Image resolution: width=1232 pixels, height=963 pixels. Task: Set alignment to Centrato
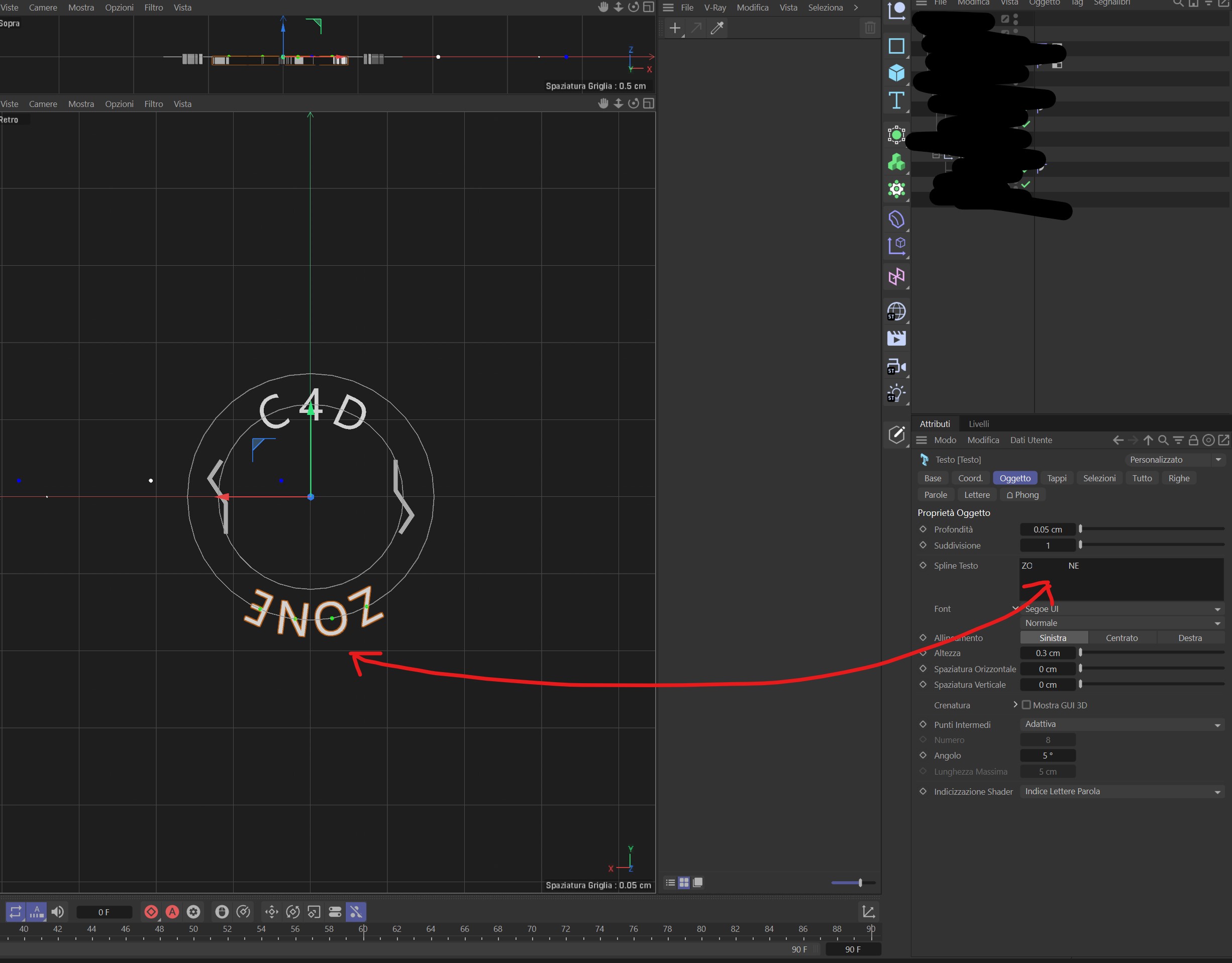pyautogui.click(x=1121, y=637)
